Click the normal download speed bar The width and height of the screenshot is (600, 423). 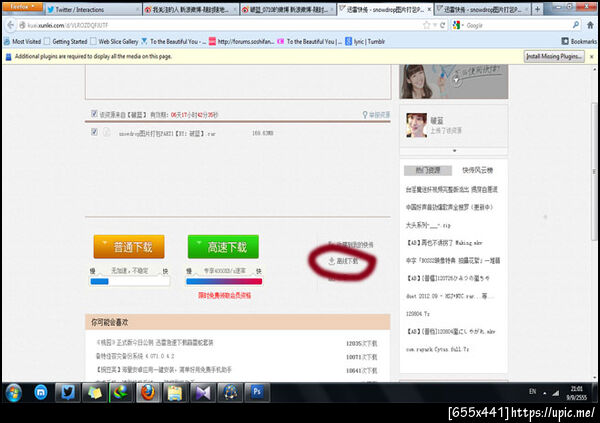coord(130,281)
